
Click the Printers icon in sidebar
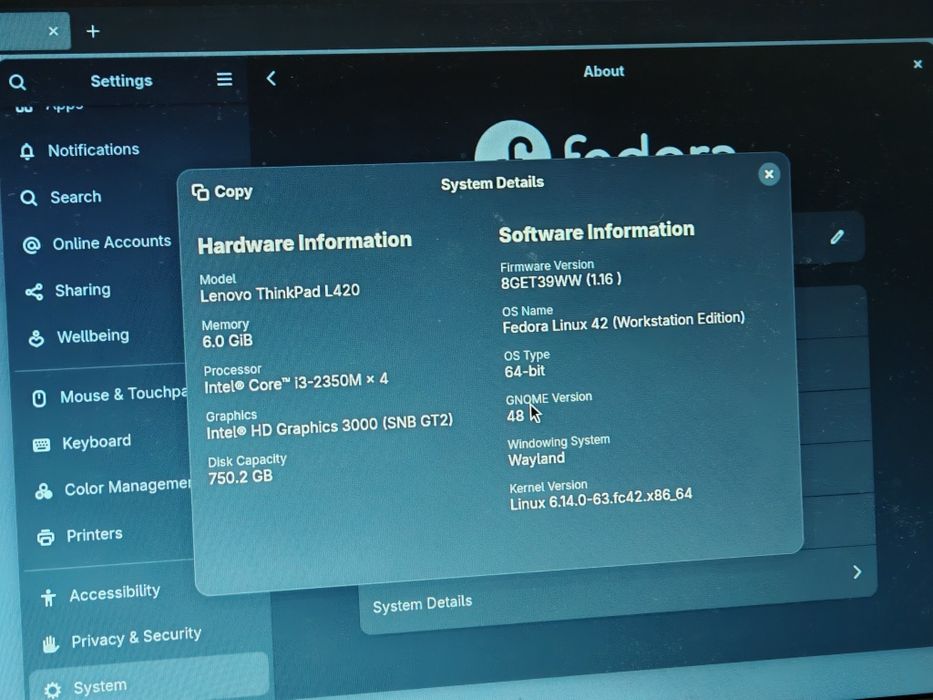tap(46, 537)
